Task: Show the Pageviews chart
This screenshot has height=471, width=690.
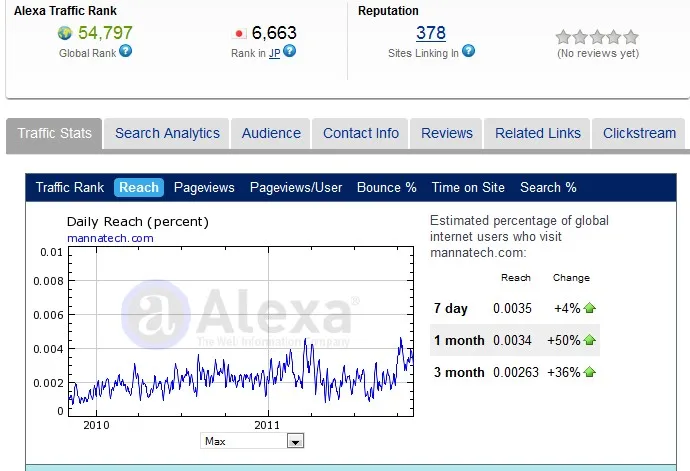Action: [204, 188]
